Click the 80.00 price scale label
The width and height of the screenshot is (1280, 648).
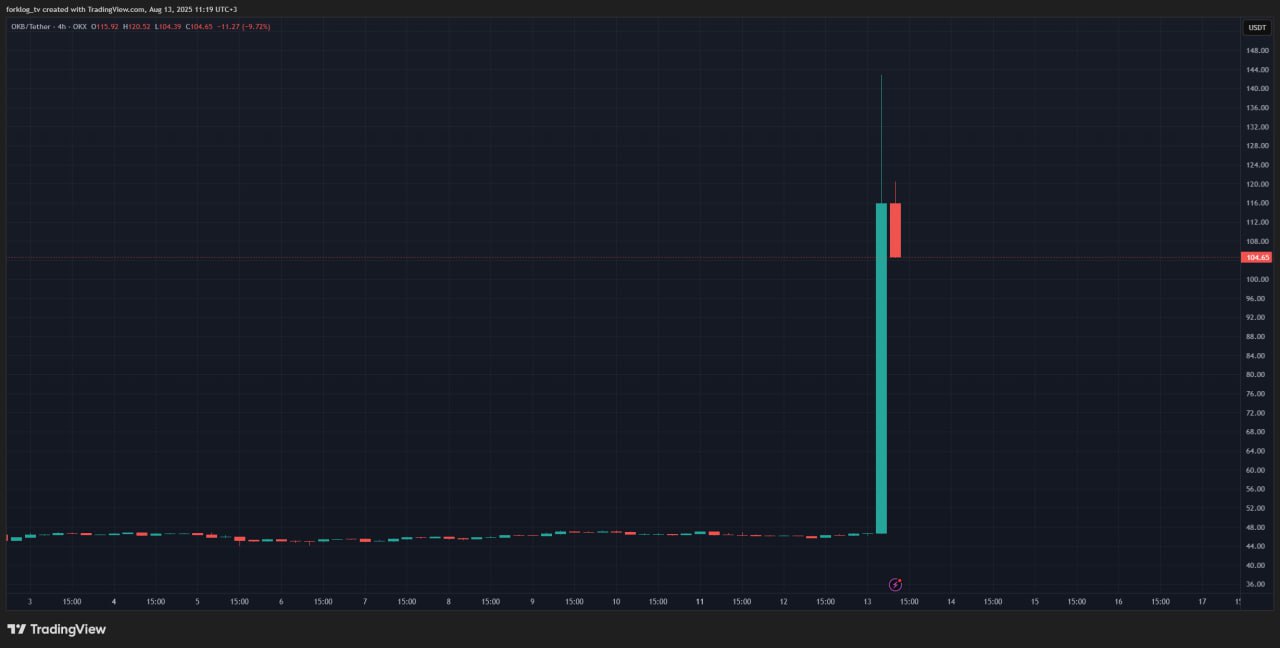point(1257,374)
